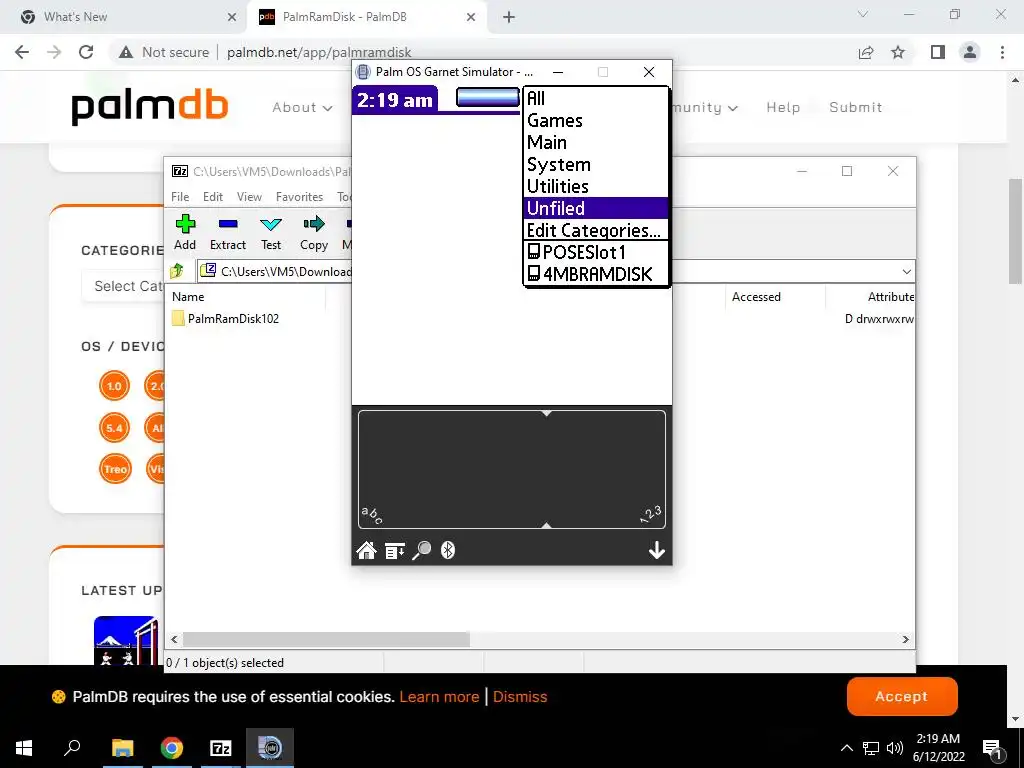Click the 7-Zip Add toolbar icon

185,232
